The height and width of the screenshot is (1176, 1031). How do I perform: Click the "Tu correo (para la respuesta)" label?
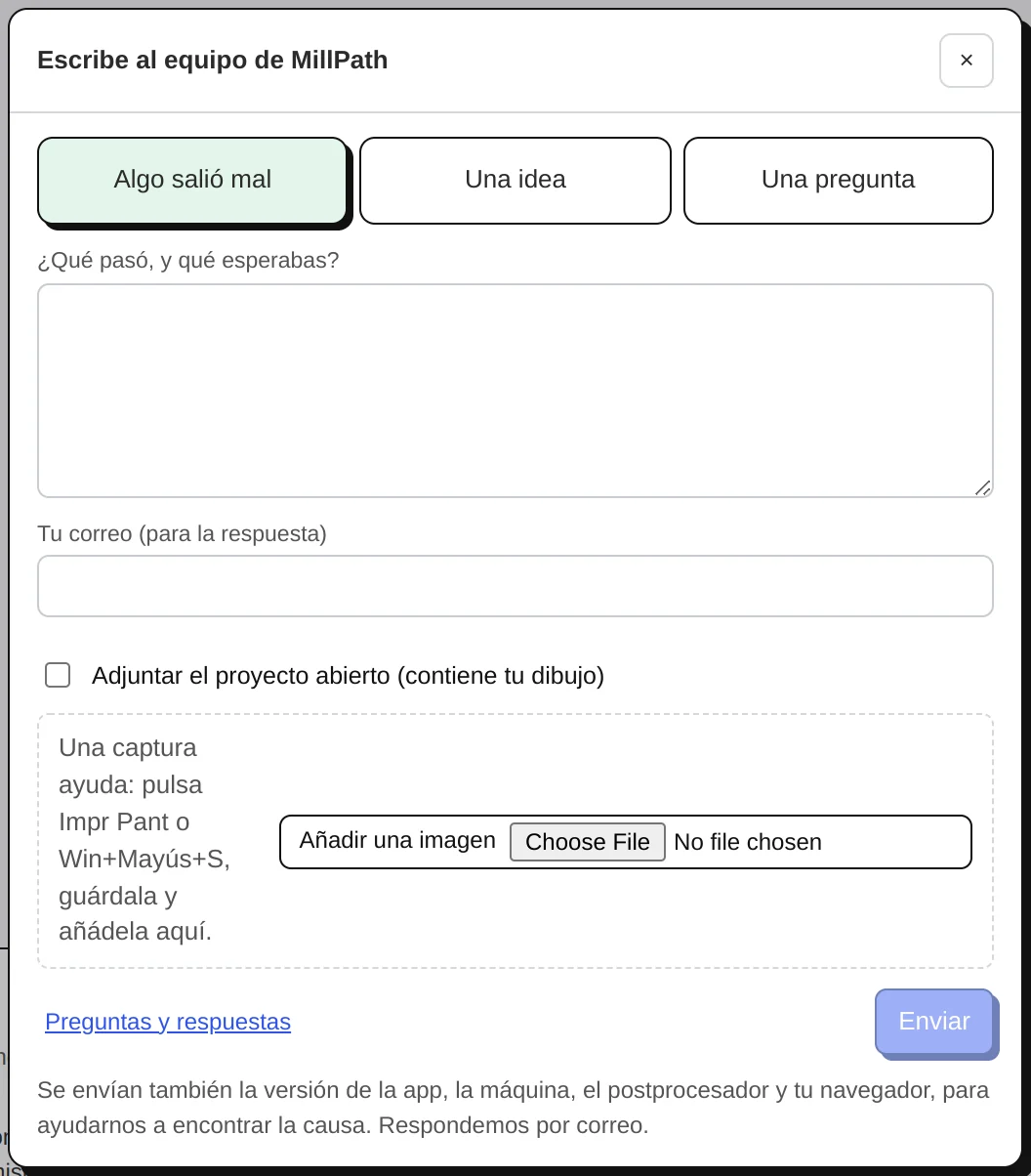pos(182,533)
